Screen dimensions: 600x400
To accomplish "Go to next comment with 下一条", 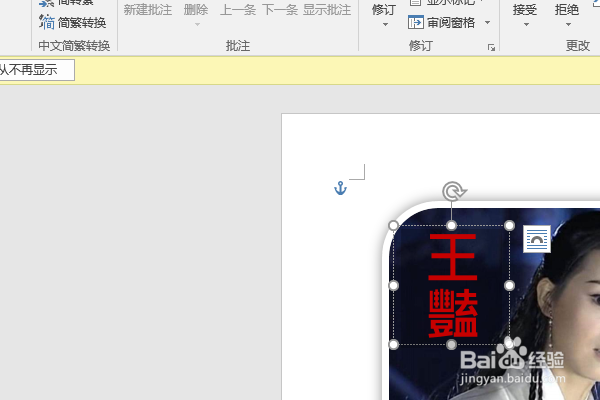I will [280, 10].
